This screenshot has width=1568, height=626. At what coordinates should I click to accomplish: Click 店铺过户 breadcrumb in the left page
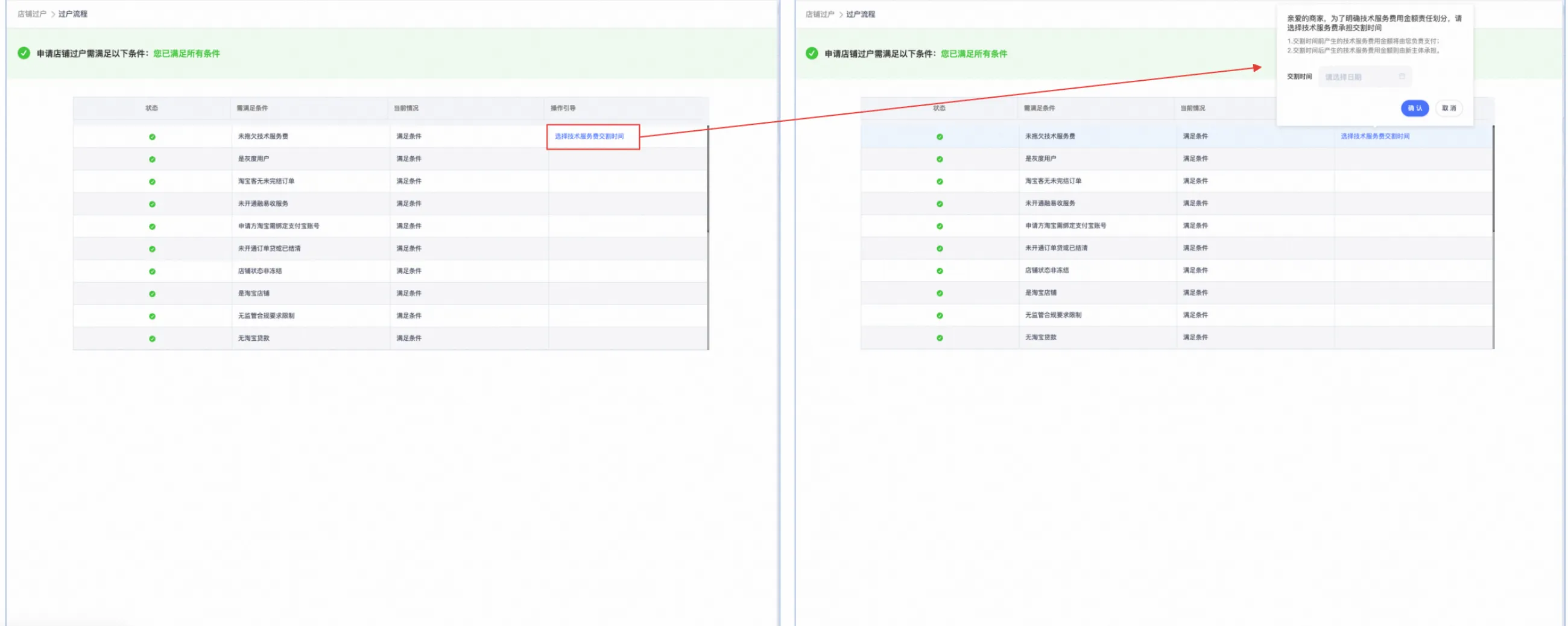pyautogui.click(x=31, y=14)
